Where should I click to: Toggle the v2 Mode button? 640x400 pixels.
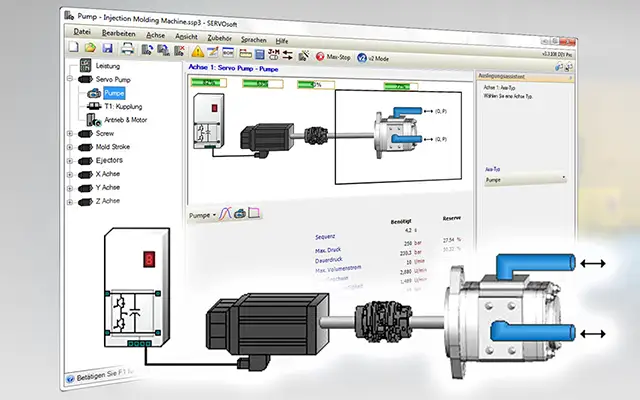tap(373, 58)
